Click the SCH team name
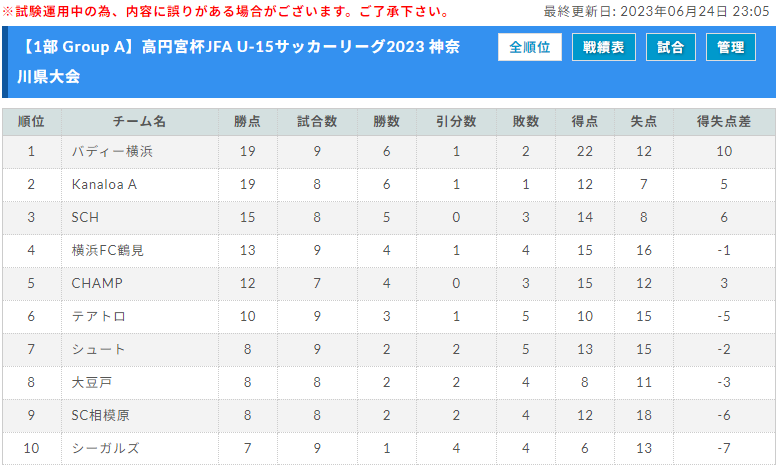Viewport: 778px width, 468px height. (85, 217)
